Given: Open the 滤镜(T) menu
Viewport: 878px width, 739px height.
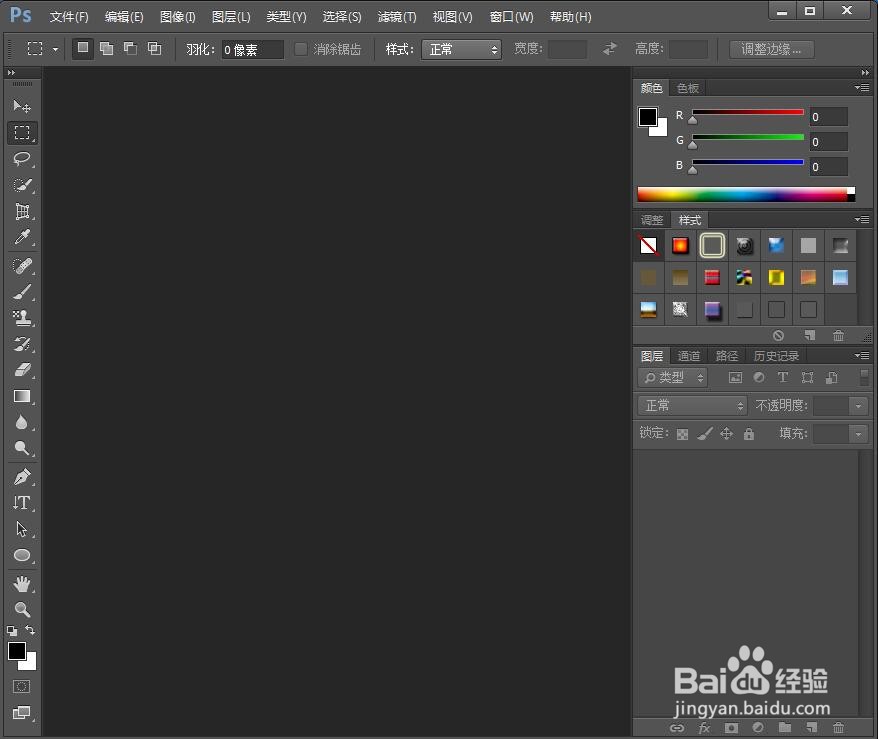Looking at the screenshot, I should click(x=397, y=17).
